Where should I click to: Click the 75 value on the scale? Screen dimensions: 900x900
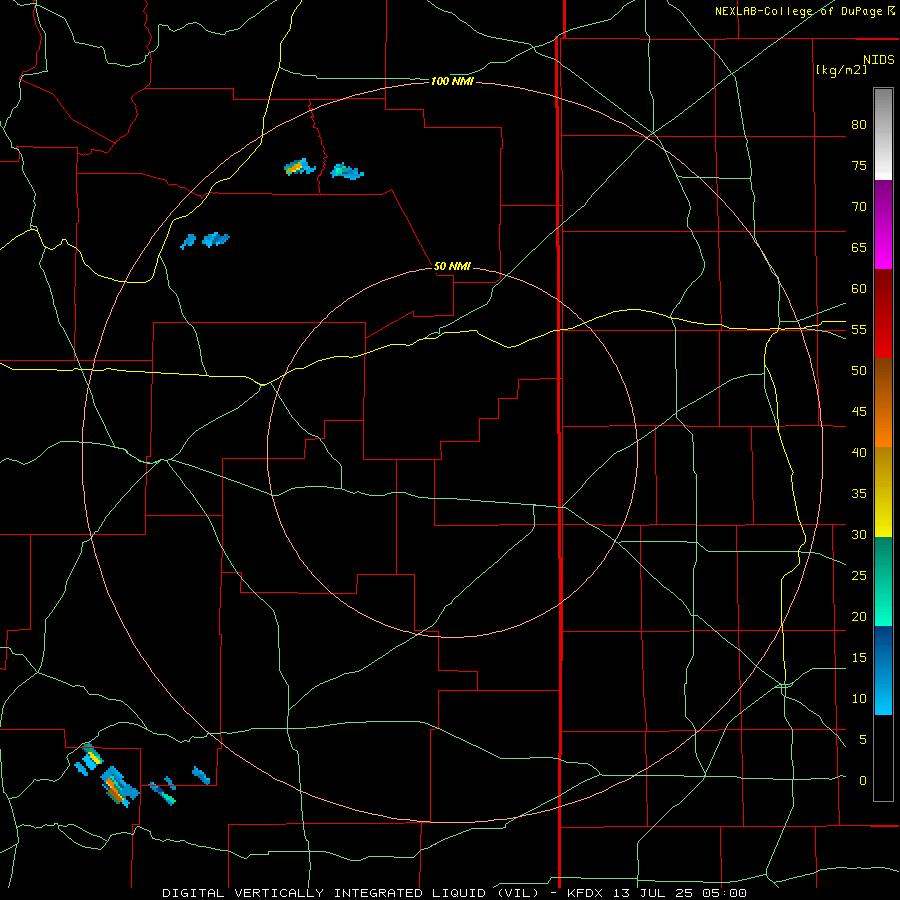859,165
